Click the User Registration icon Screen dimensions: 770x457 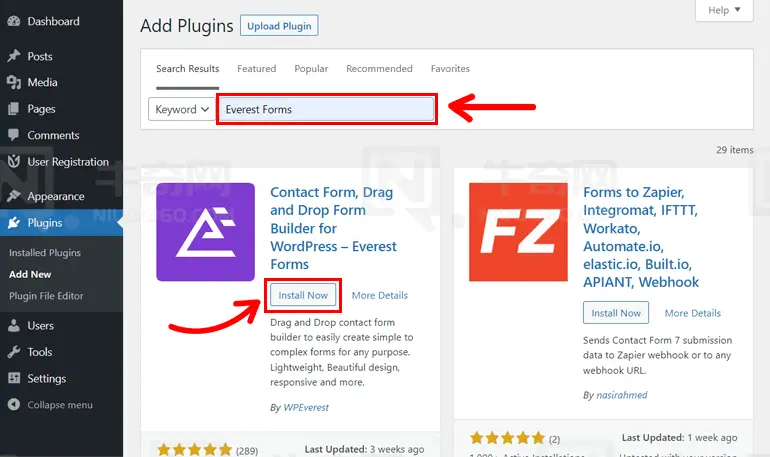(14, 161)
